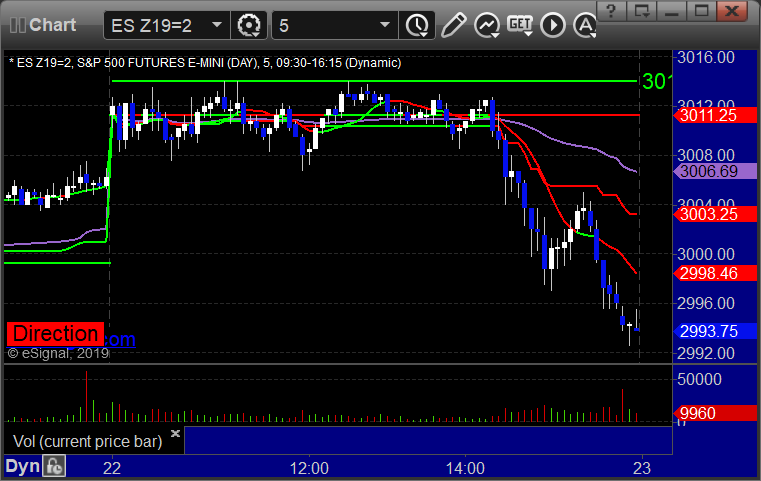Viewport: 761px width, 481px height.
Task: Click the red 2998.46 price marker
Action: [715, 273]
